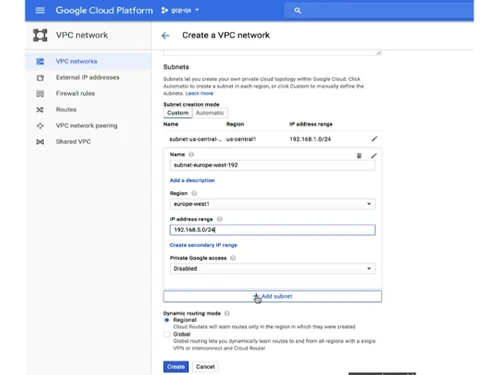Viewport: 500px width, 375px height.
Task: Open Firewall rules page
Action: (88, 94)
